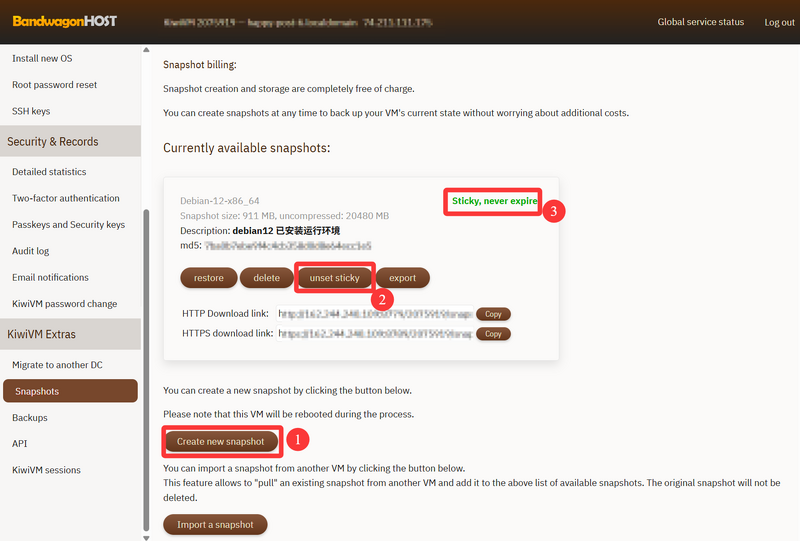The height and width of the screenshot is (541, 800).
Task: Export the Debian-12 snapshot
Action: click(402, 277)
